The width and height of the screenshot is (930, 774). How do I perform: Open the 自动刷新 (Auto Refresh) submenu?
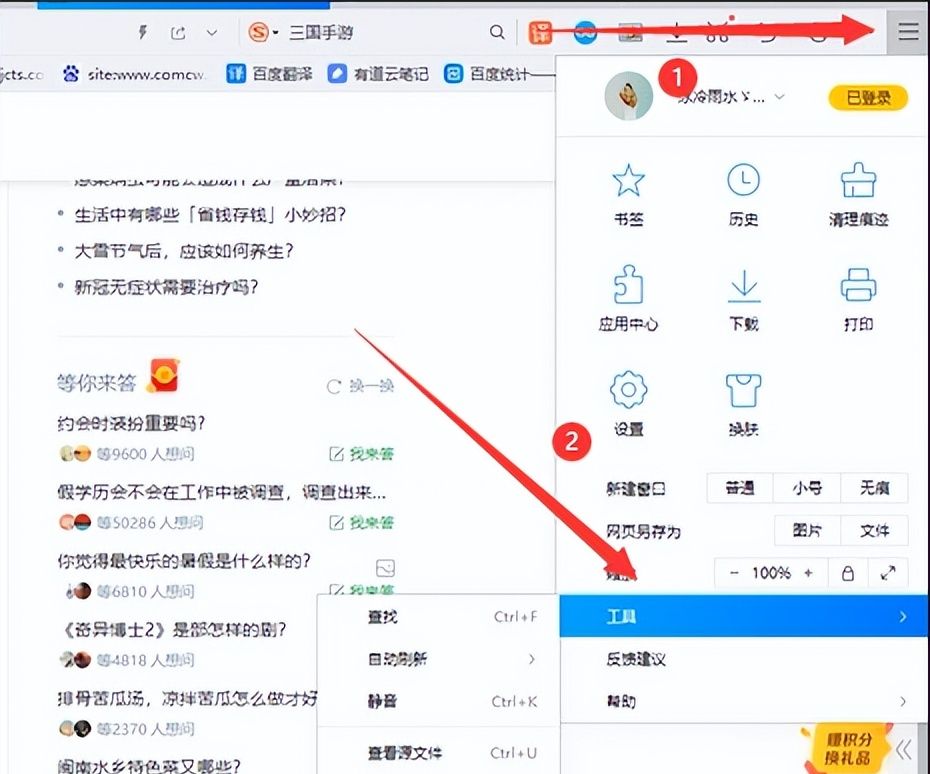(400, 659)
